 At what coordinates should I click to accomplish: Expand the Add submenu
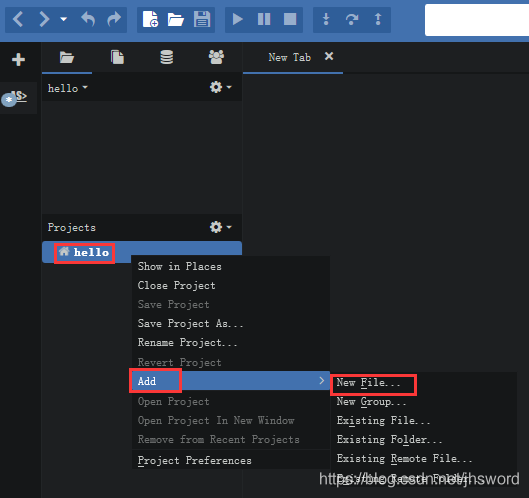pyautogui.click(x=230, y=381)
